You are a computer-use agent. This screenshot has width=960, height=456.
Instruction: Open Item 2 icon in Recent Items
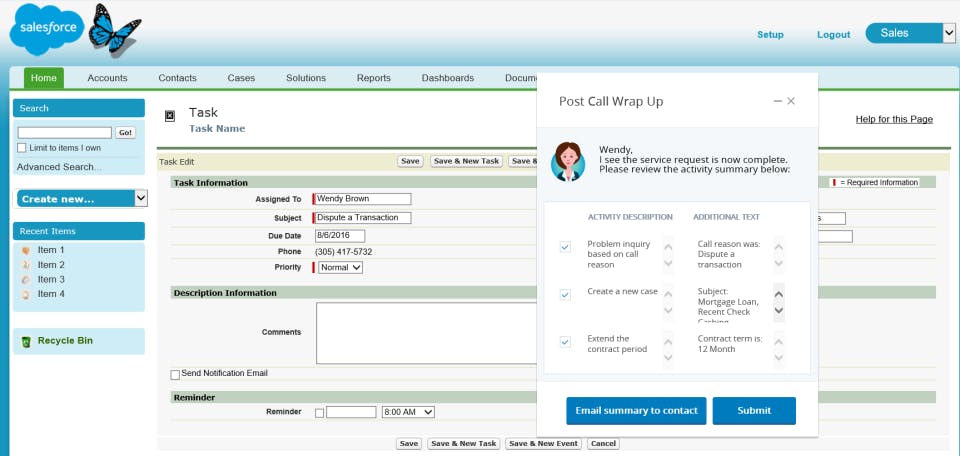click(26, 265)
